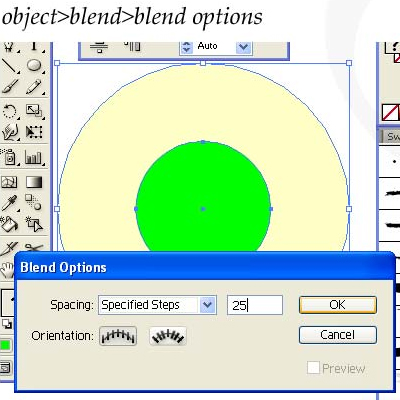Click the screen mode icon in toolbox
400x400 pixels.
click(6, 369)
